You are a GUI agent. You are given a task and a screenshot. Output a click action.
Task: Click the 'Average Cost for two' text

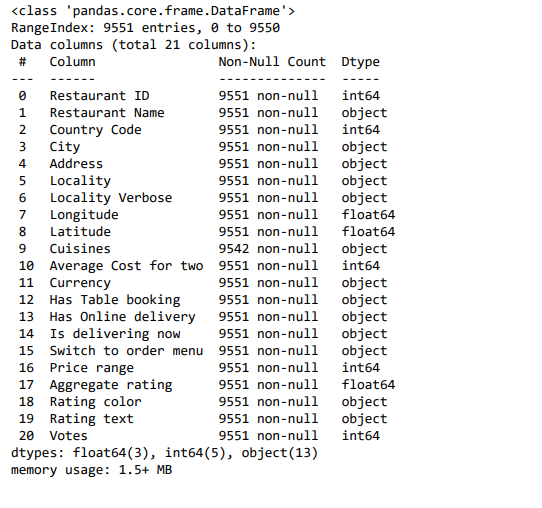click(x=127, y=266)
